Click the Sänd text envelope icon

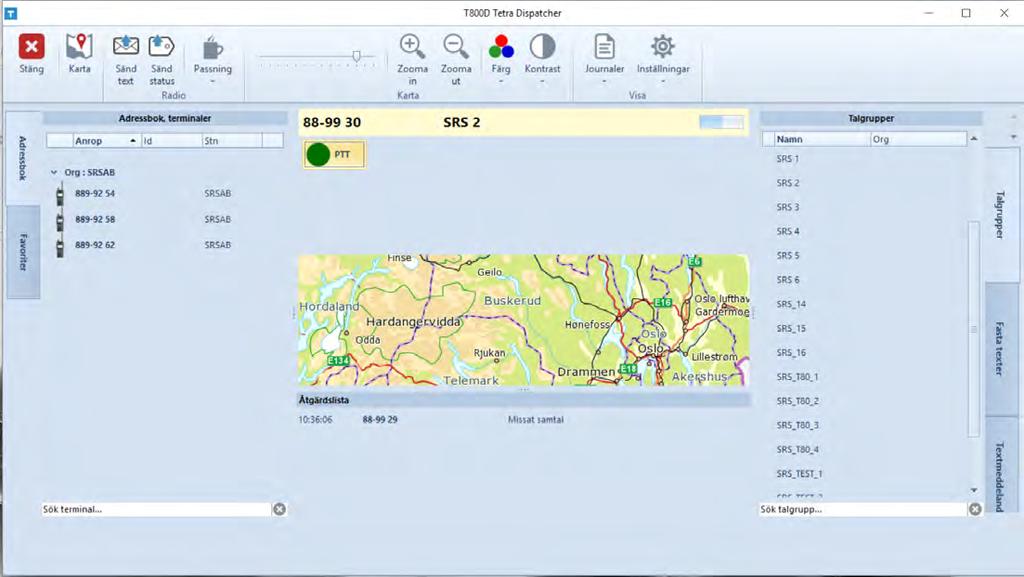point(125,46)
